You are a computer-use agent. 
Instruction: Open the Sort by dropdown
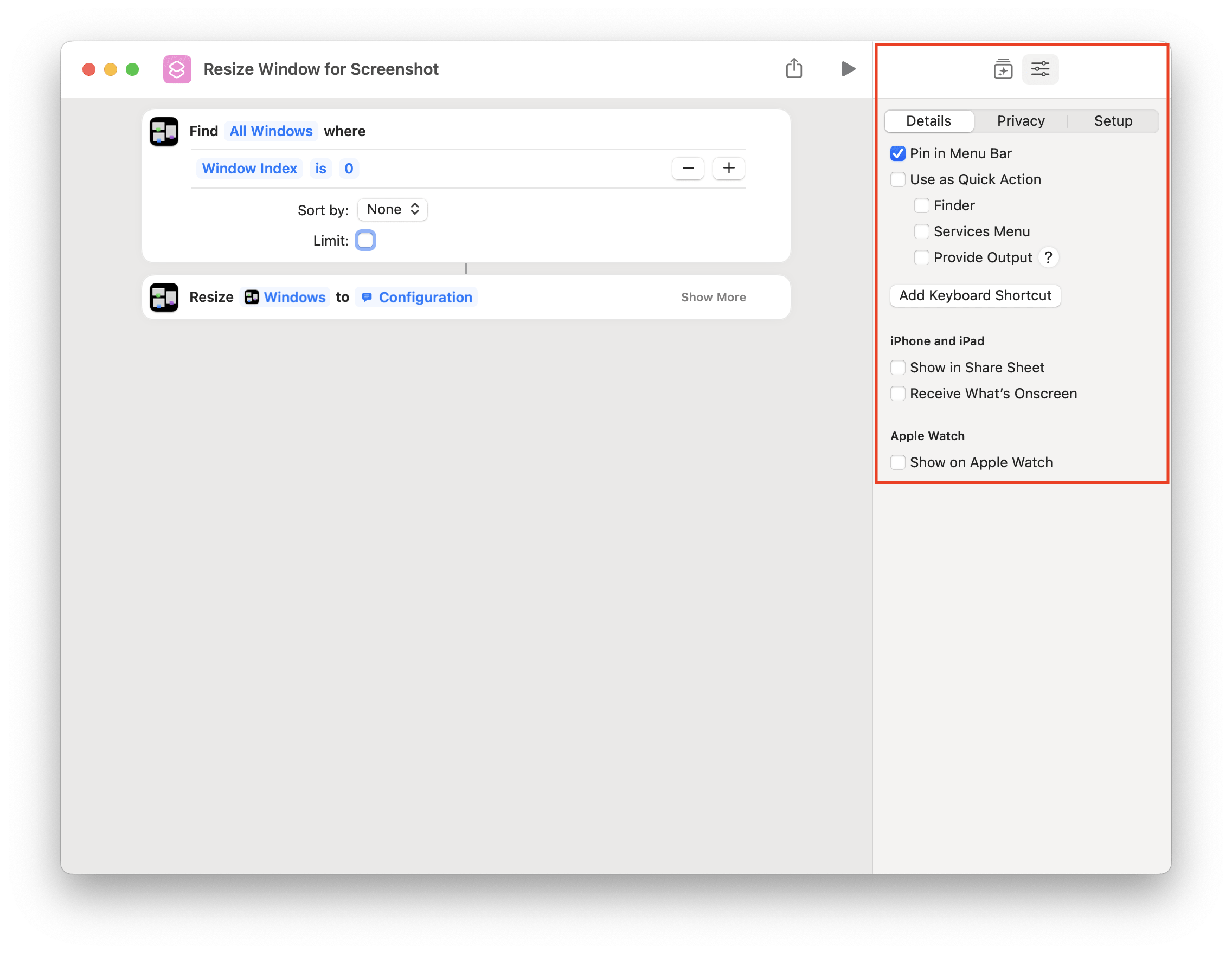pyautogui.click(x=392, y=209)
